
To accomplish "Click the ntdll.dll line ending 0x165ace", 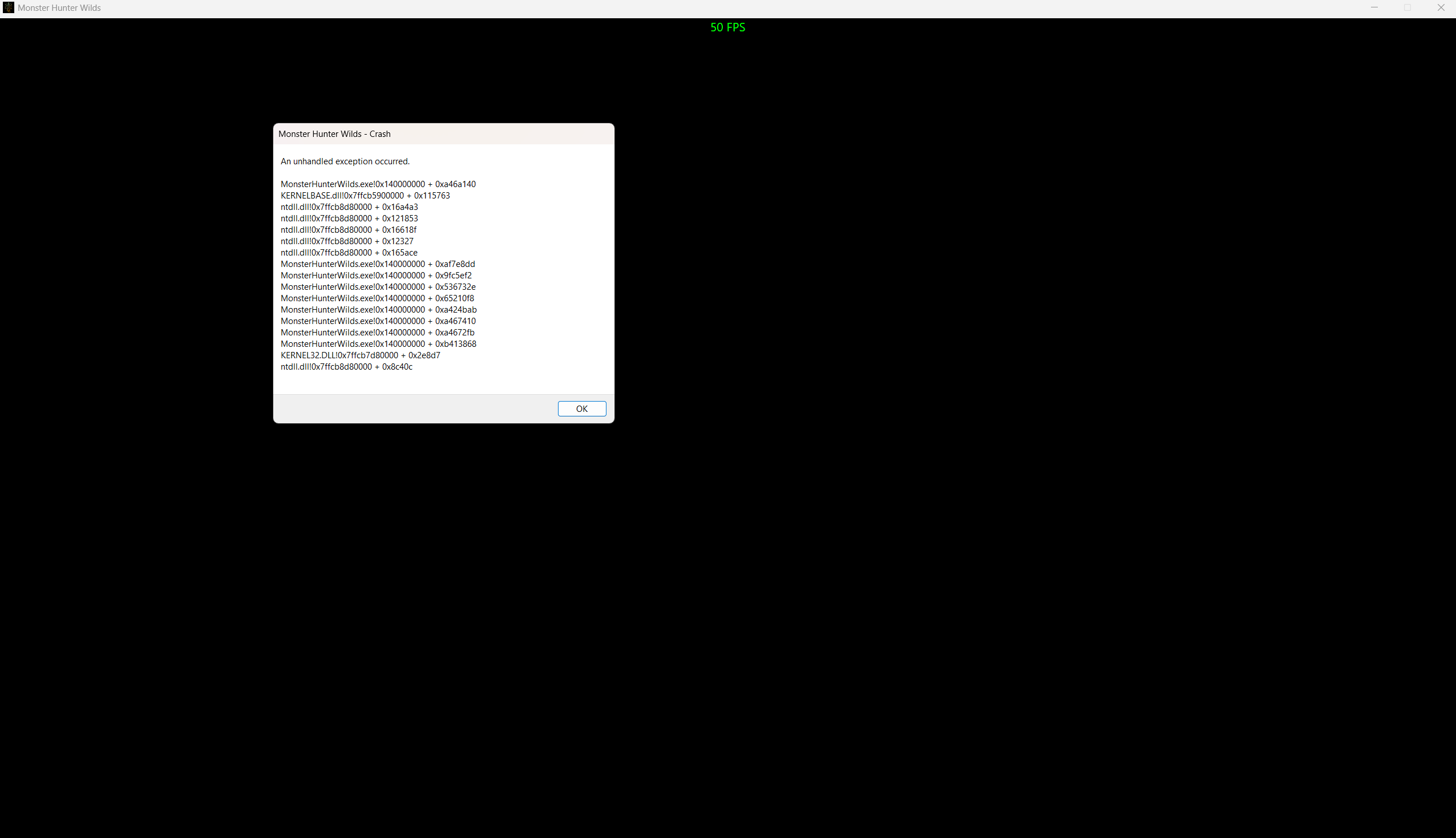I will (x=349, y=253).
